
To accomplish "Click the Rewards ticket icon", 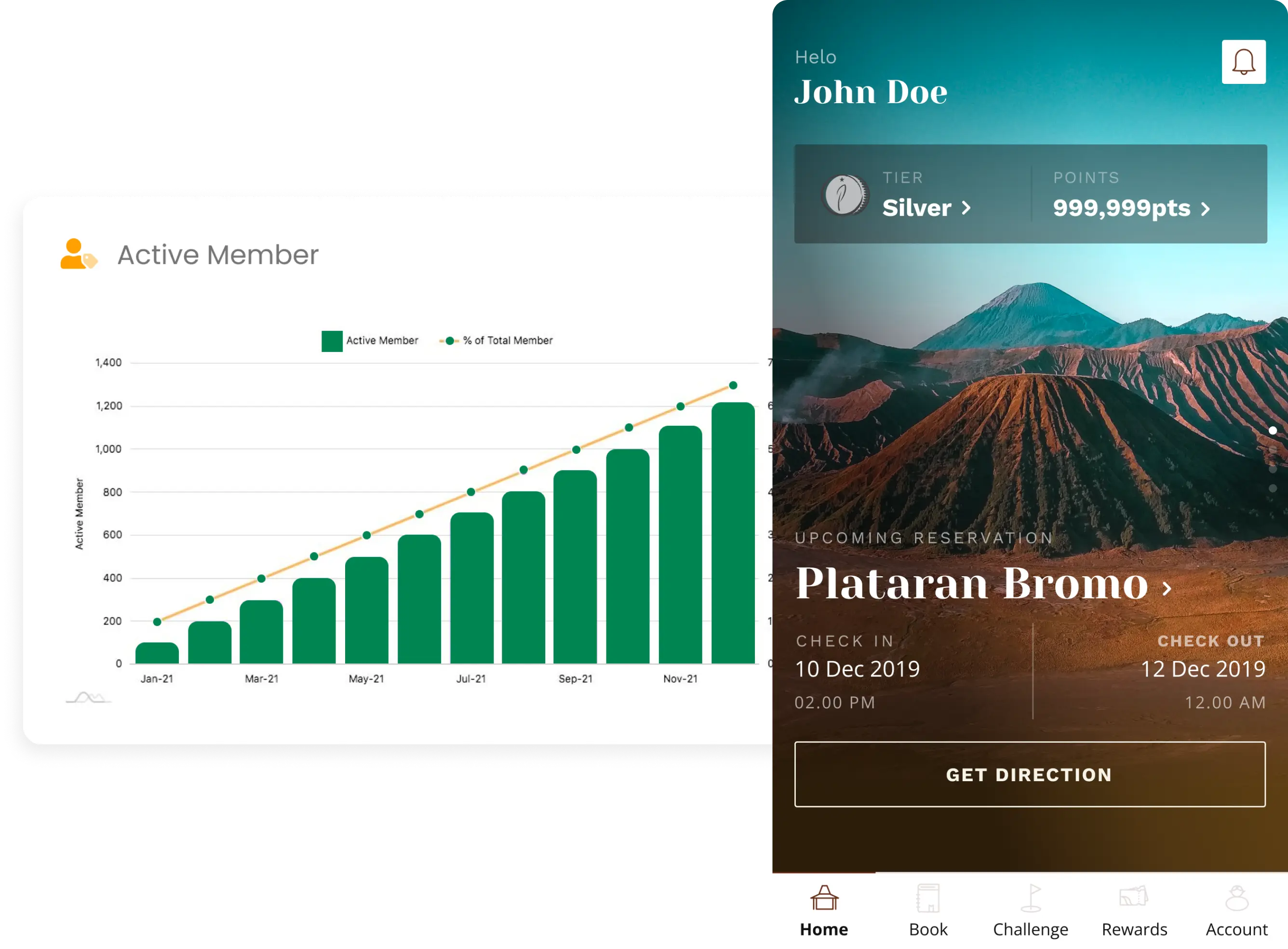I will click(x=1134, y=896).
